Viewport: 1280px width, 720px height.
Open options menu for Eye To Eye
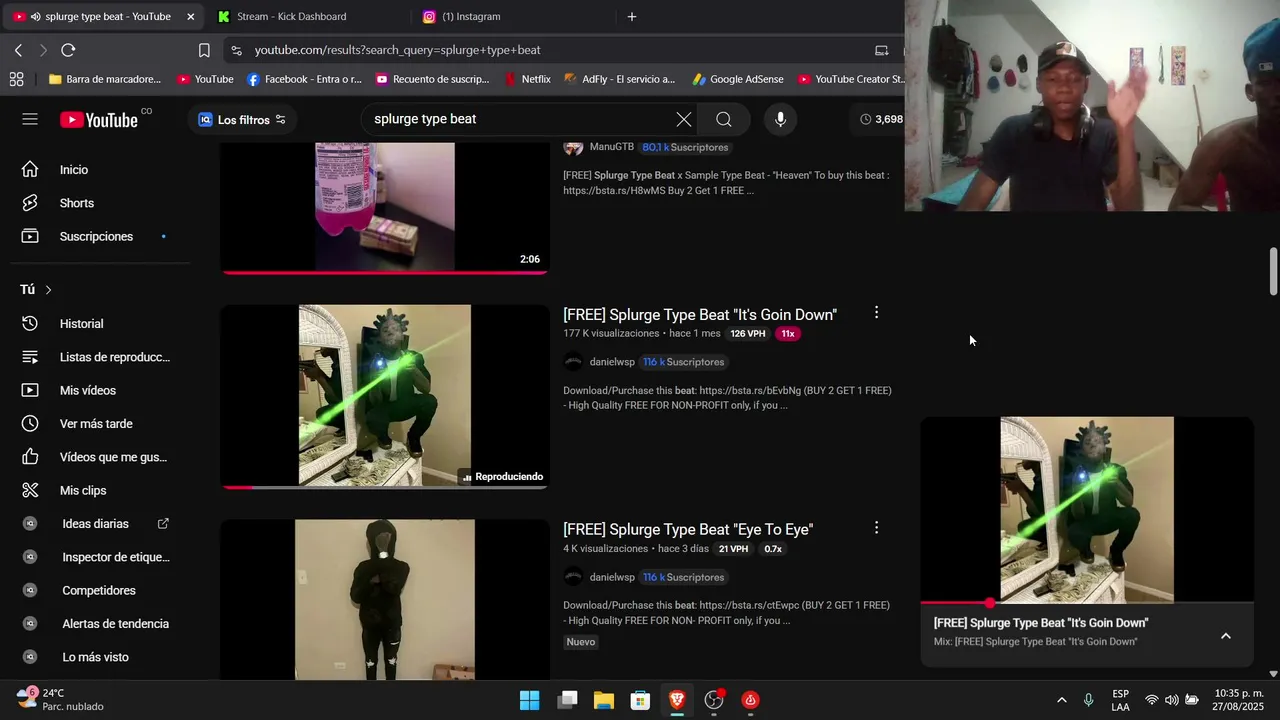click(x=876, y=528)
